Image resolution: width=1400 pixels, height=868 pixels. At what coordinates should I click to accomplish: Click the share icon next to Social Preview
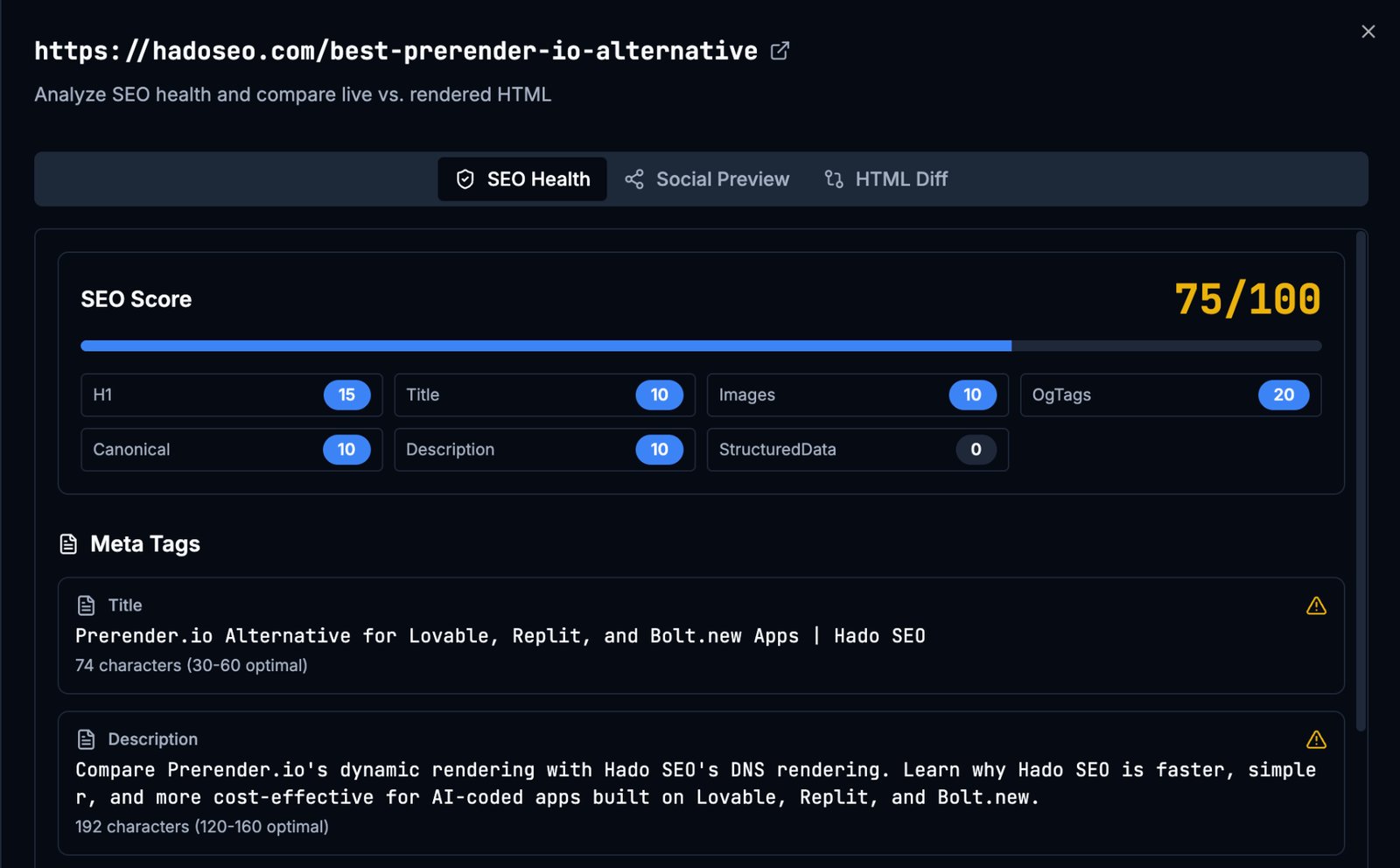[x=634, y=178]
